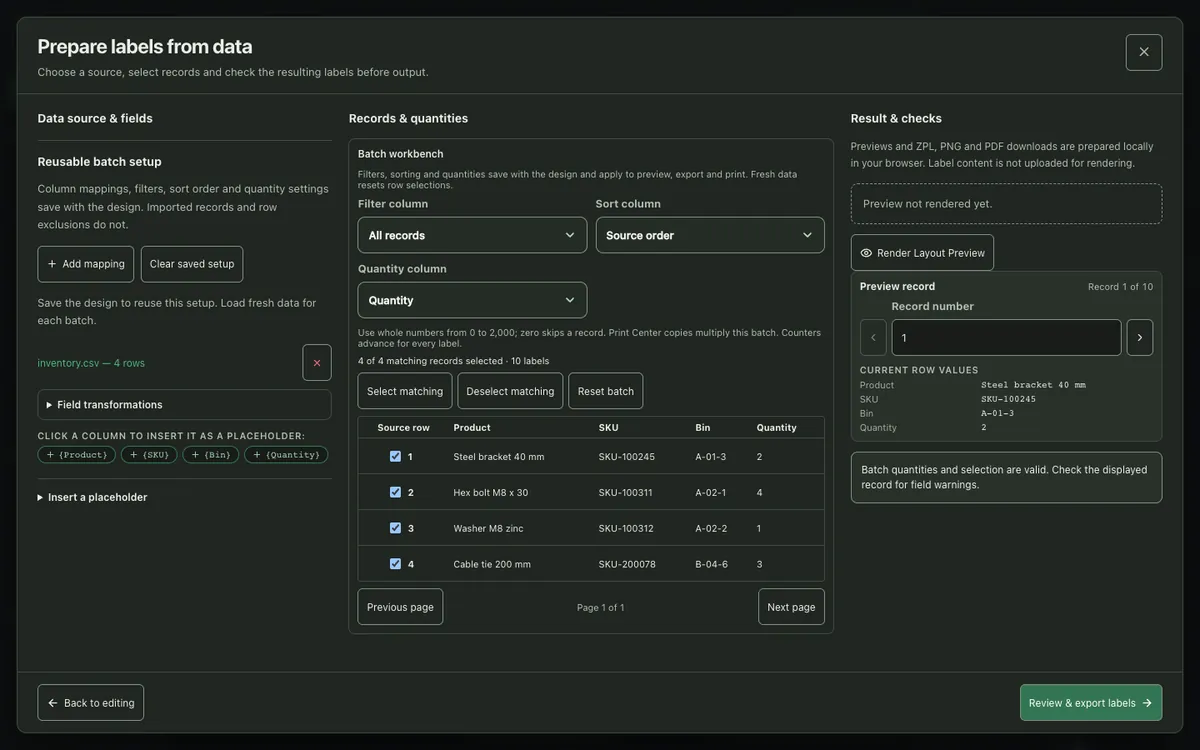The height and width of the screenshot is (750, 1200).
Task: Uncheck row 1 Steel bracket 40 mm
Action: [395, 456]
